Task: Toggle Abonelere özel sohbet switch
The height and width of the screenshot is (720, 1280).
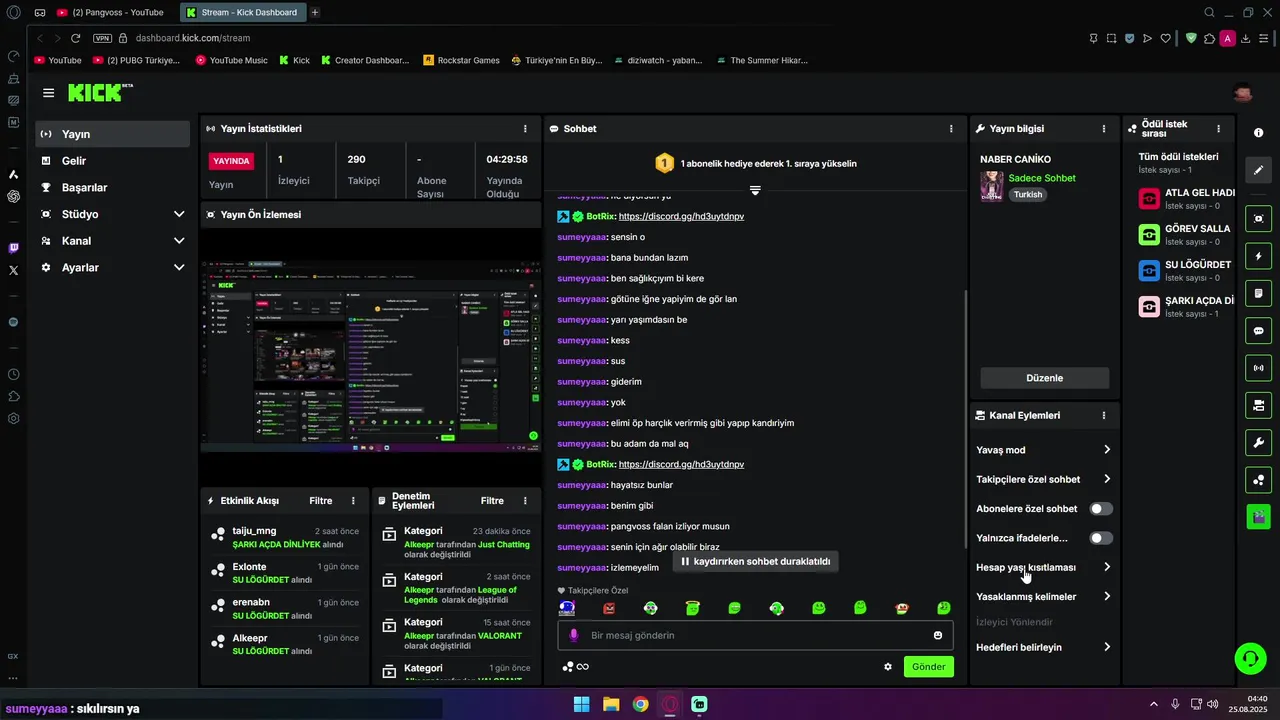Action: pos(1101,509)
